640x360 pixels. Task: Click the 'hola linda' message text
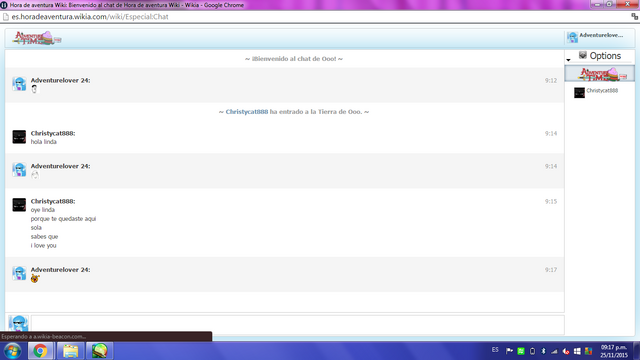click(44, 142)
